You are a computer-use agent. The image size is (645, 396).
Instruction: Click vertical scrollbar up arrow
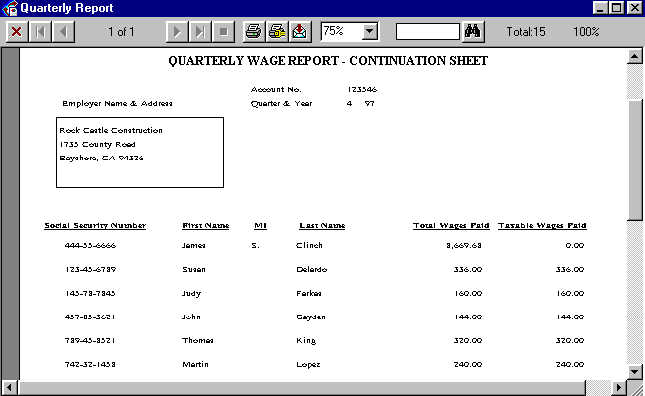point(635,56)
